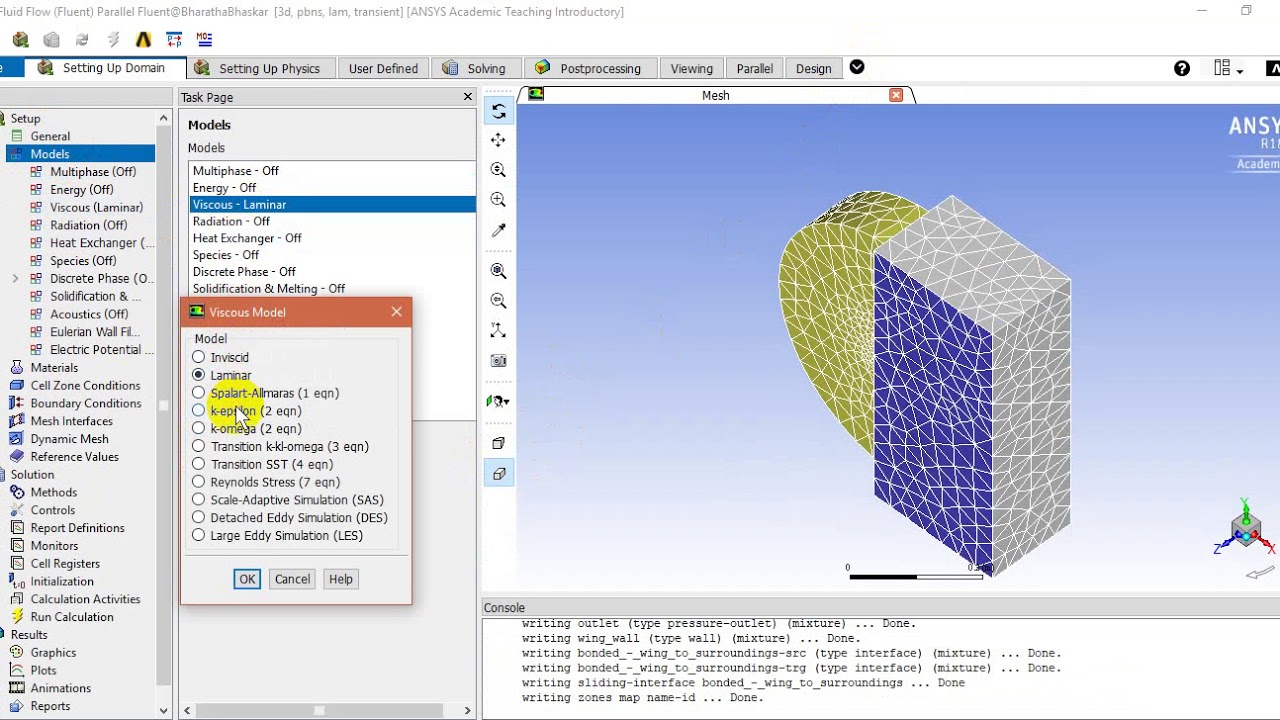The width and height of the screenshot is (1280, 720).
Task: Select Spalart-Allmaras (1 eqn) model
Action: [199, 393]
